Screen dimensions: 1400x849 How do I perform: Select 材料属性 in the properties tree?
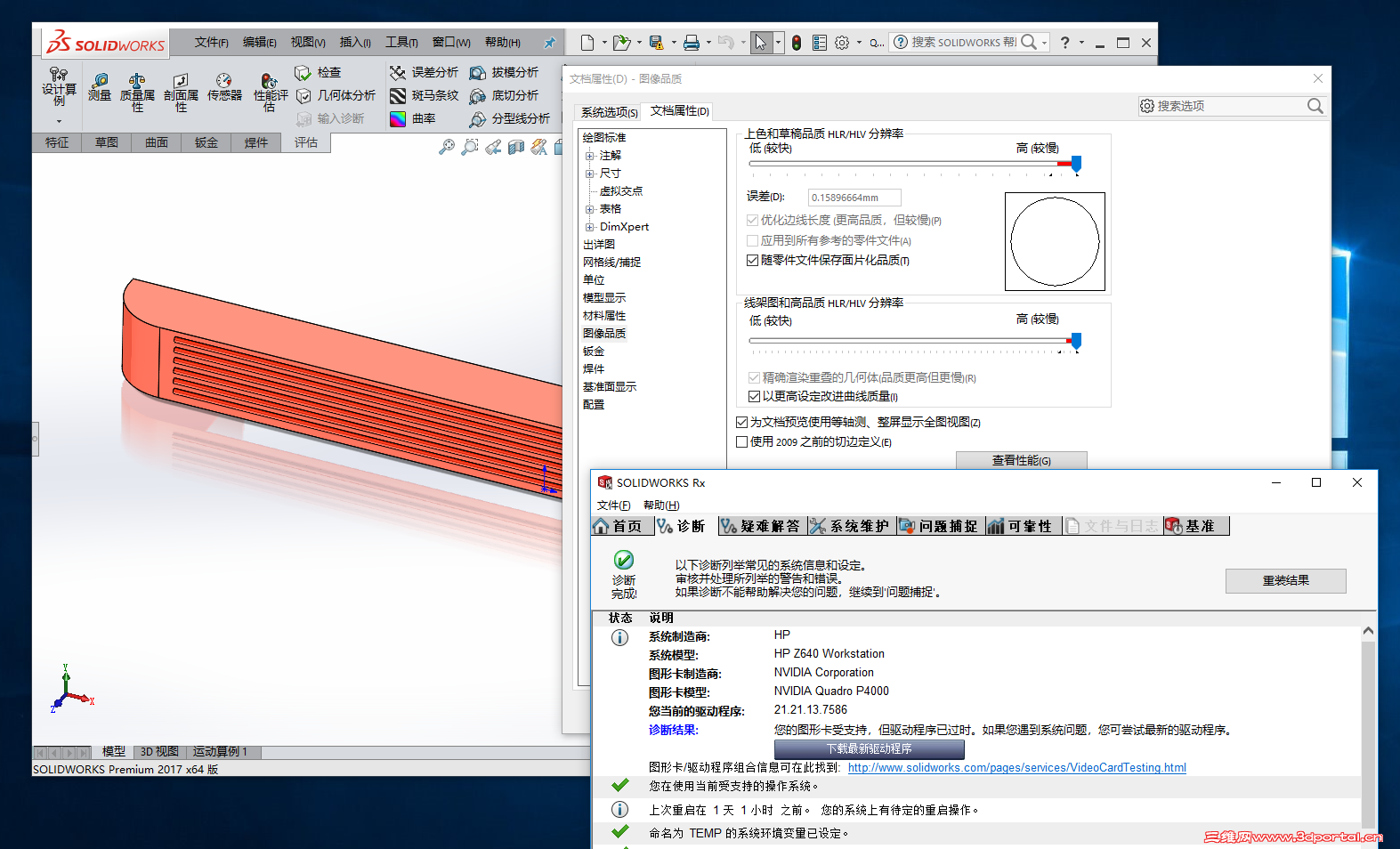(x=604, y=316)
